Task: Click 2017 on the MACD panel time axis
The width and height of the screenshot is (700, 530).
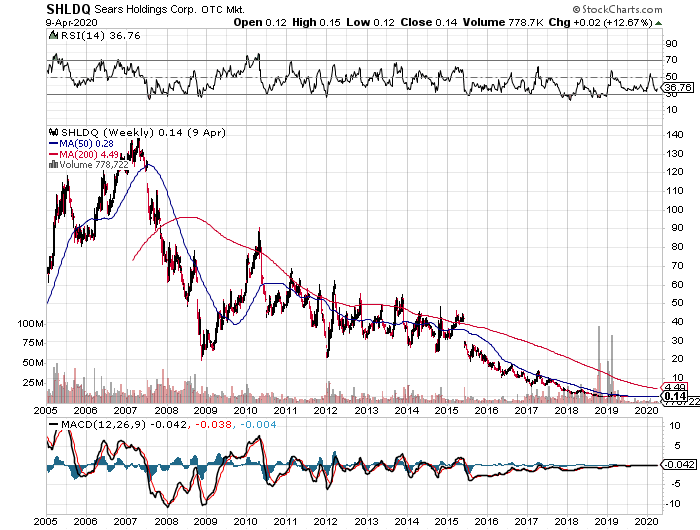Action: [x=526, y=522]
